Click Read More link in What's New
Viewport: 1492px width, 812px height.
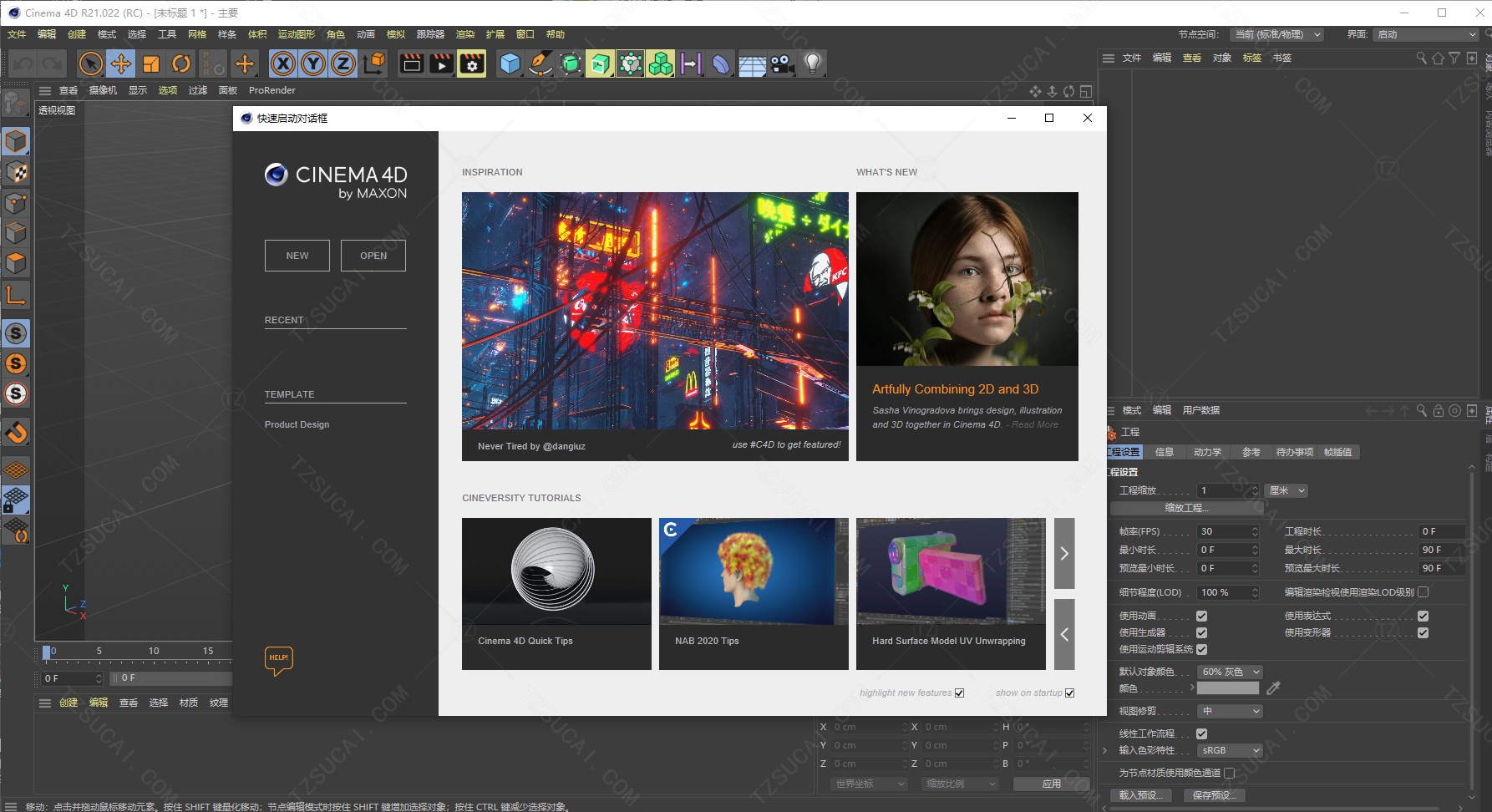[x=1035, y=424]
